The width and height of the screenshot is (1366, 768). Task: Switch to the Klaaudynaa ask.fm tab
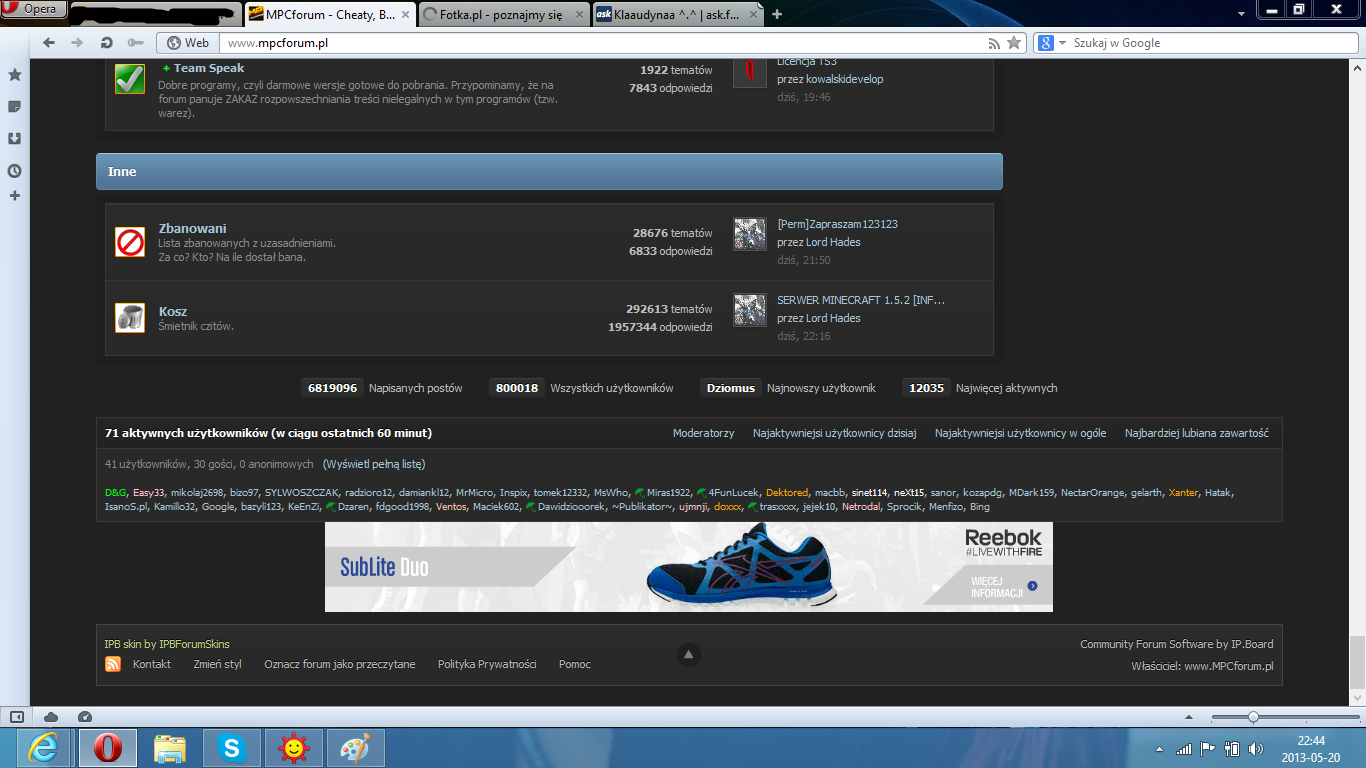click(679, 14)
